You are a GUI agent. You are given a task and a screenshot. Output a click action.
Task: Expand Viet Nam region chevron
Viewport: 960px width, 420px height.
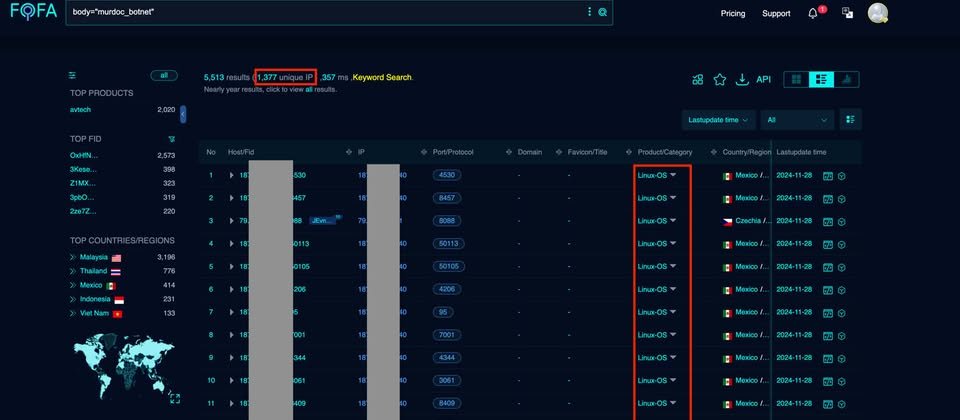click(x=73, y=313)
